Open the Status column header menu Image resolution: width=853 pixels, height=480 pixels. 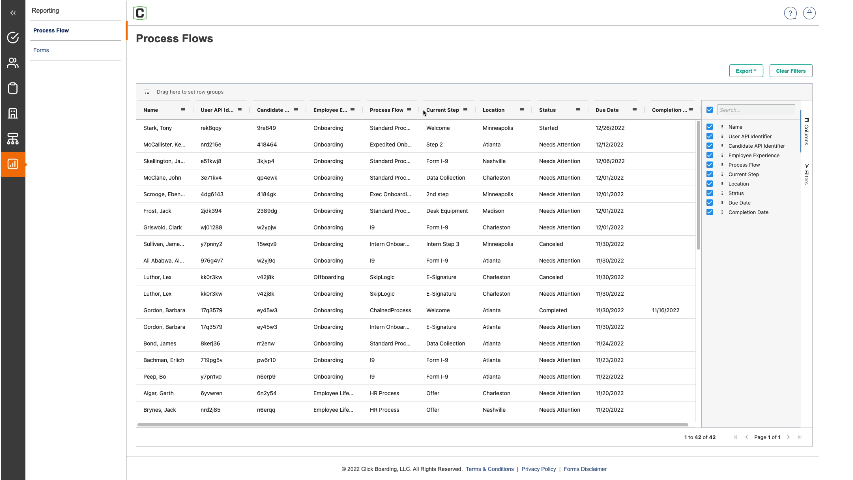[578, 110]
